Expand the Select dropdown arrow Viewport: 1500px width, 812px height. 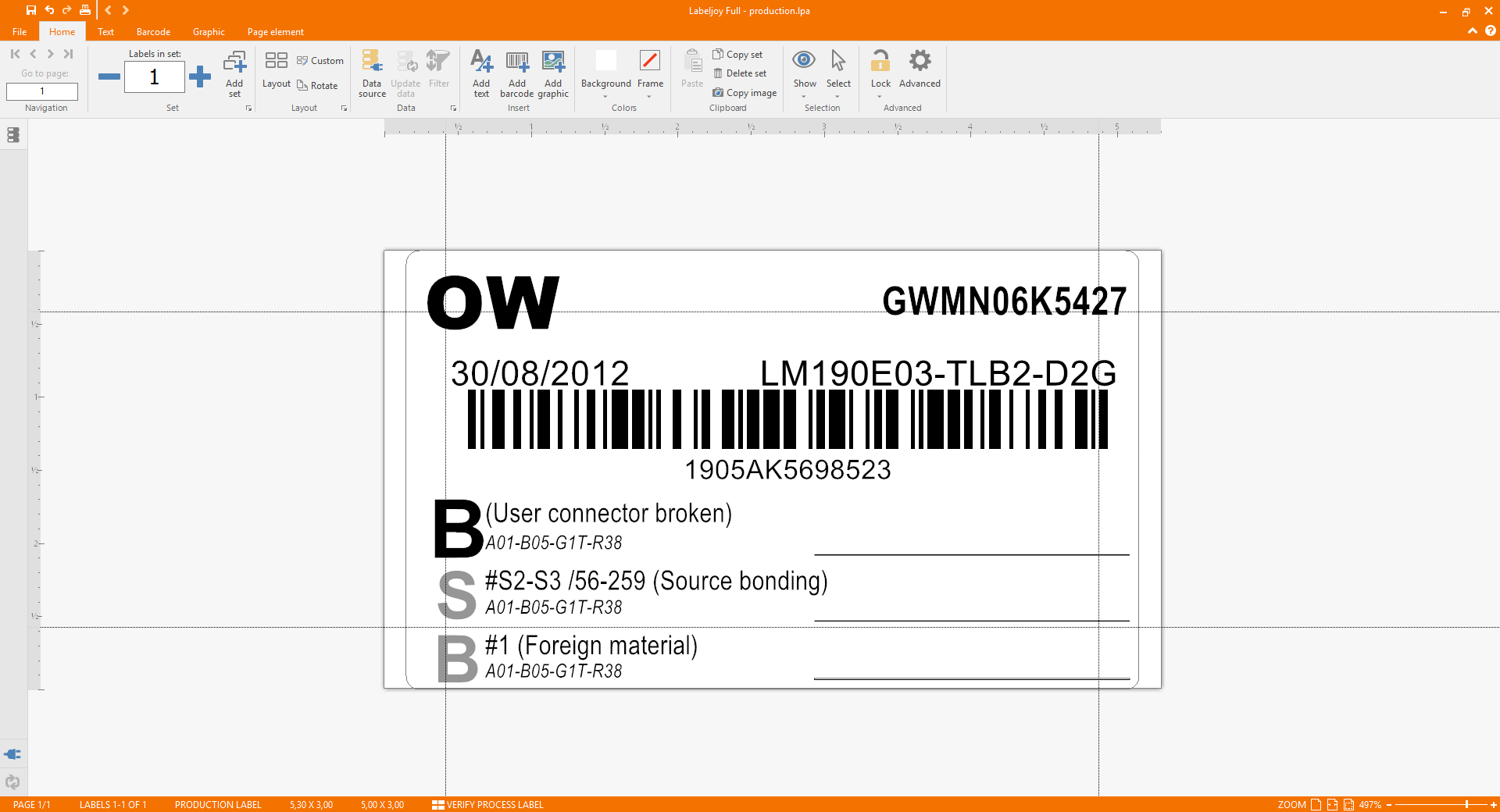tap(837, 97)
